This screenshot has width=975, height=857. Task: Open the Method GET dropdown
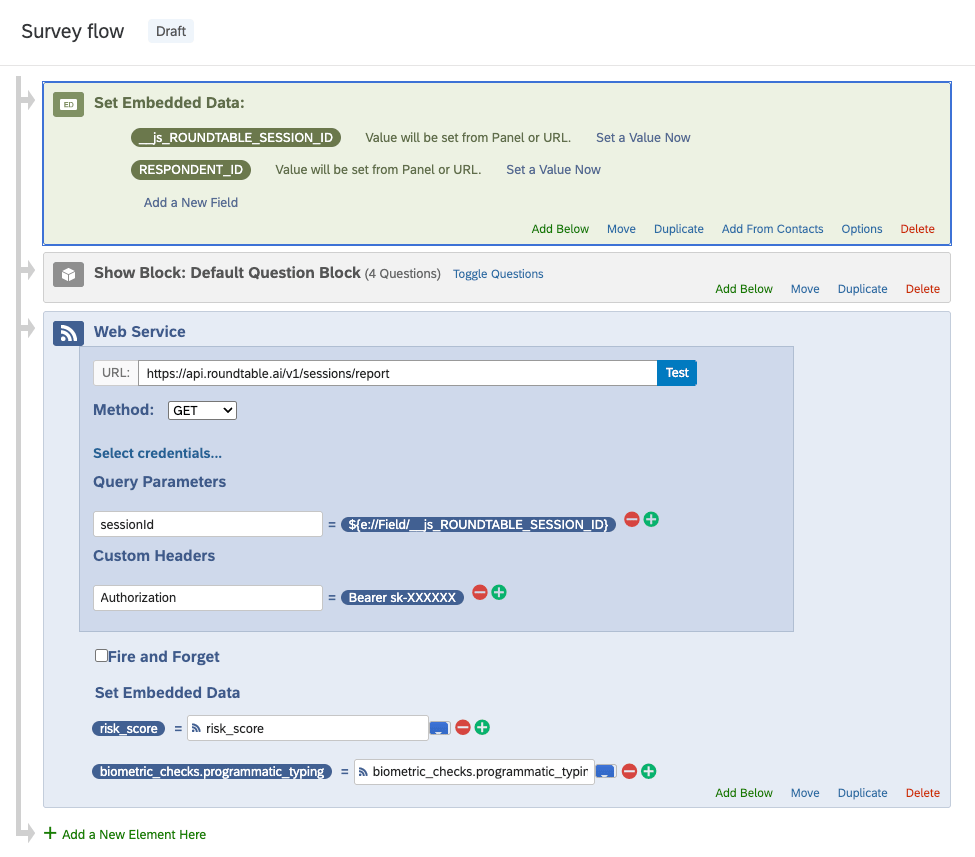click(x=202, y=410)
